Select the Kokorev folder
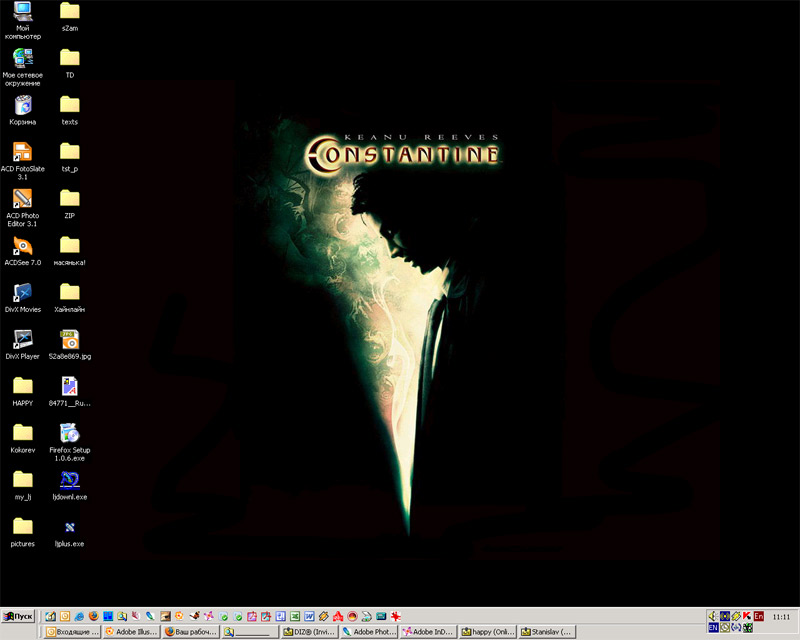This screenshot has height=640, width=800. pyautogui.click(x=22, y=439)
